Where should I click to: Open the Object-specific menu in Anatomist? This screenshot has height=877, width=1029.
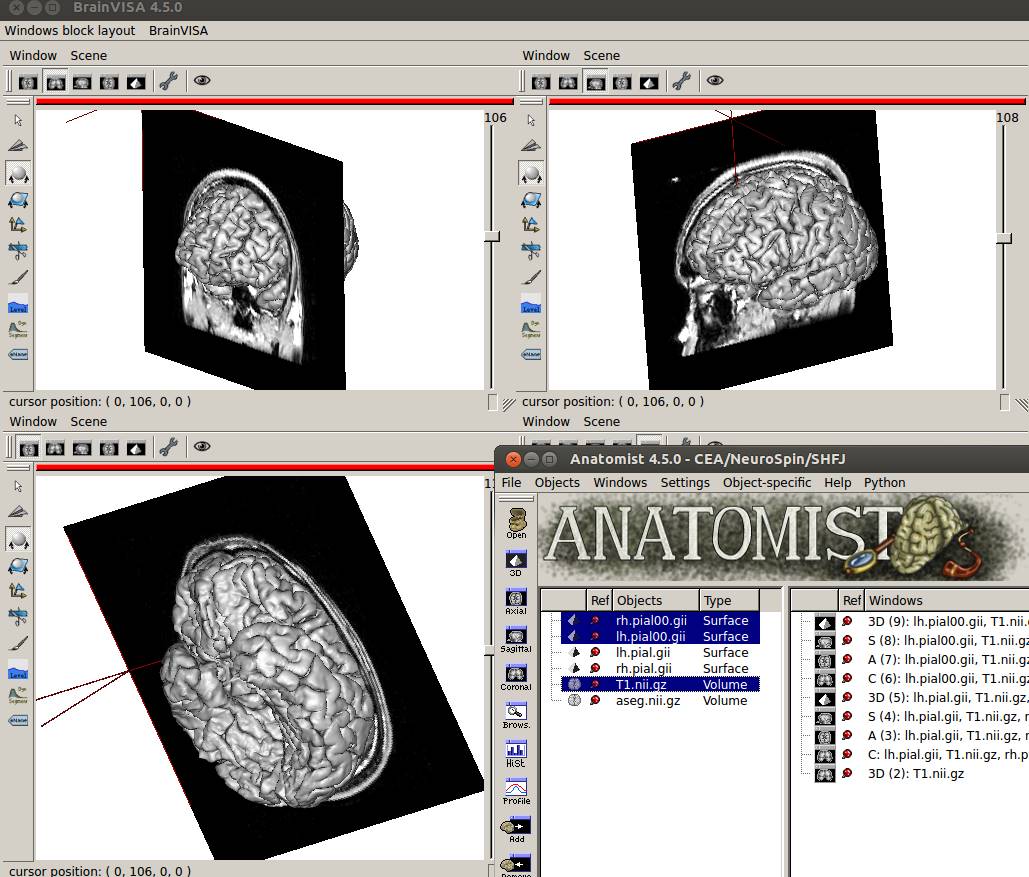766,482
